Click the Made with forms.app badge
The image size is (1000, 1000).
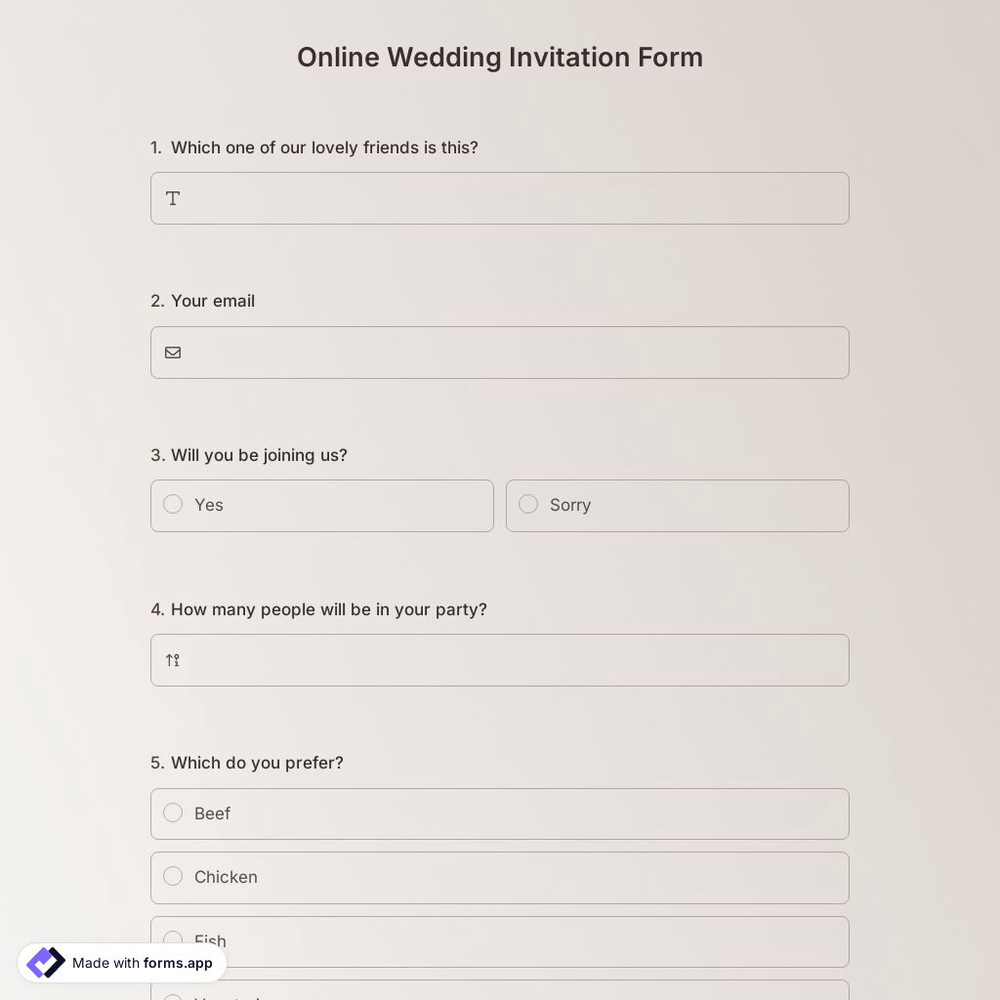point(120,962)
